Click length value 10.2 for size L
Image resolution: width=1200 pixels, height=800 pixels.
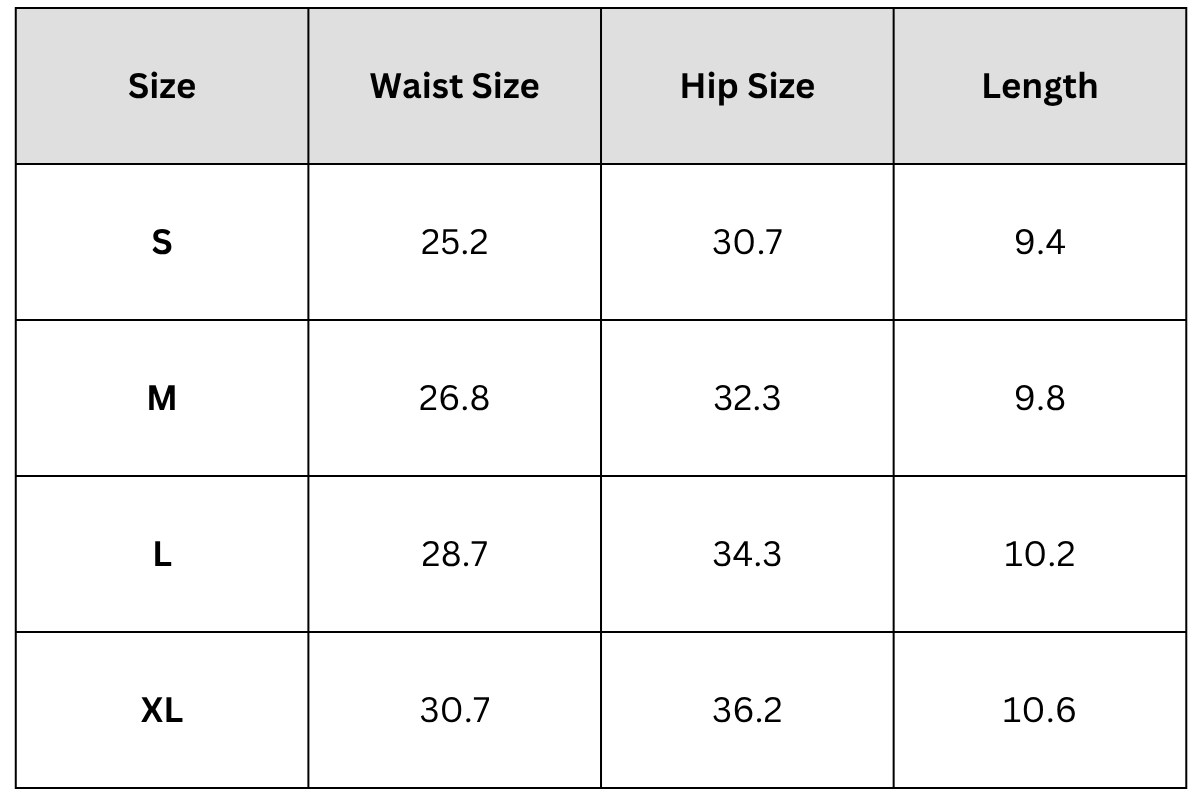(x=1039, y=554)
